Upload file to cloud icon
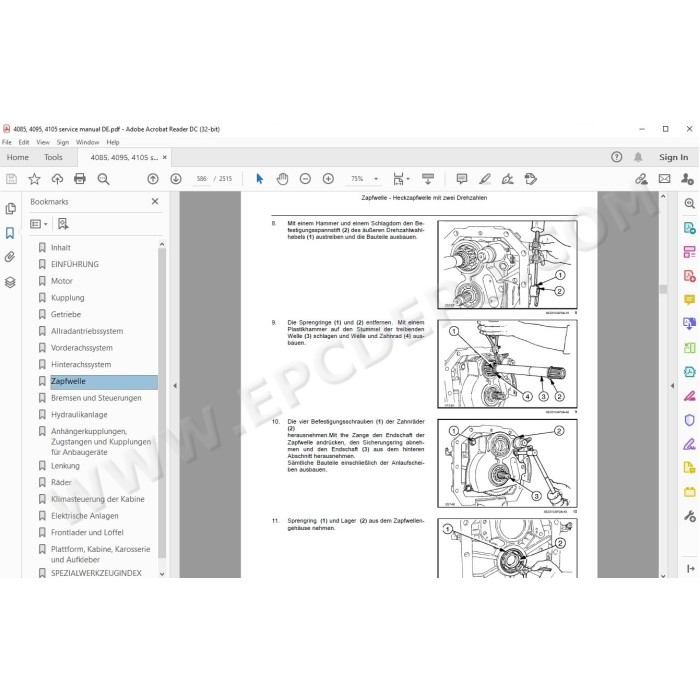Viewport: 700px width, 700px height. pyautogui.click(x=57, y=179)
